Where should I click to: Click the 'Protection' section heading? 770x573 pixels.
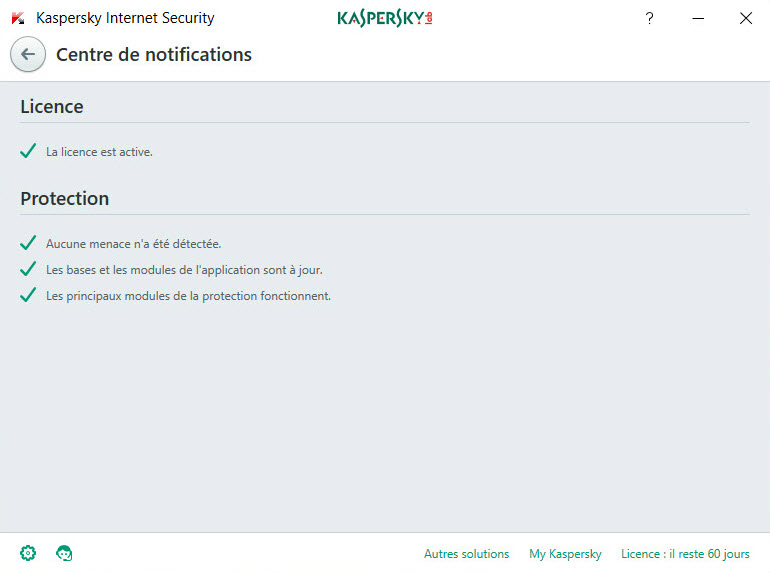(x=64, y=198)
